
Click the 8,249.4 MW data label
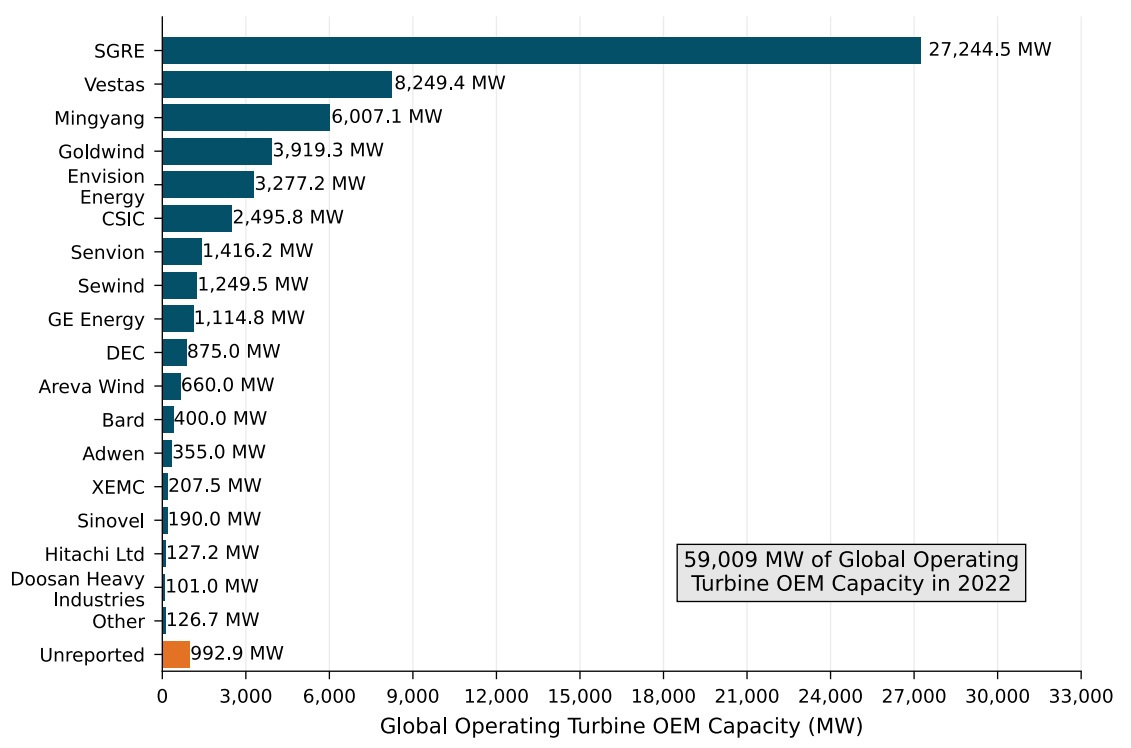pos(450,83)
